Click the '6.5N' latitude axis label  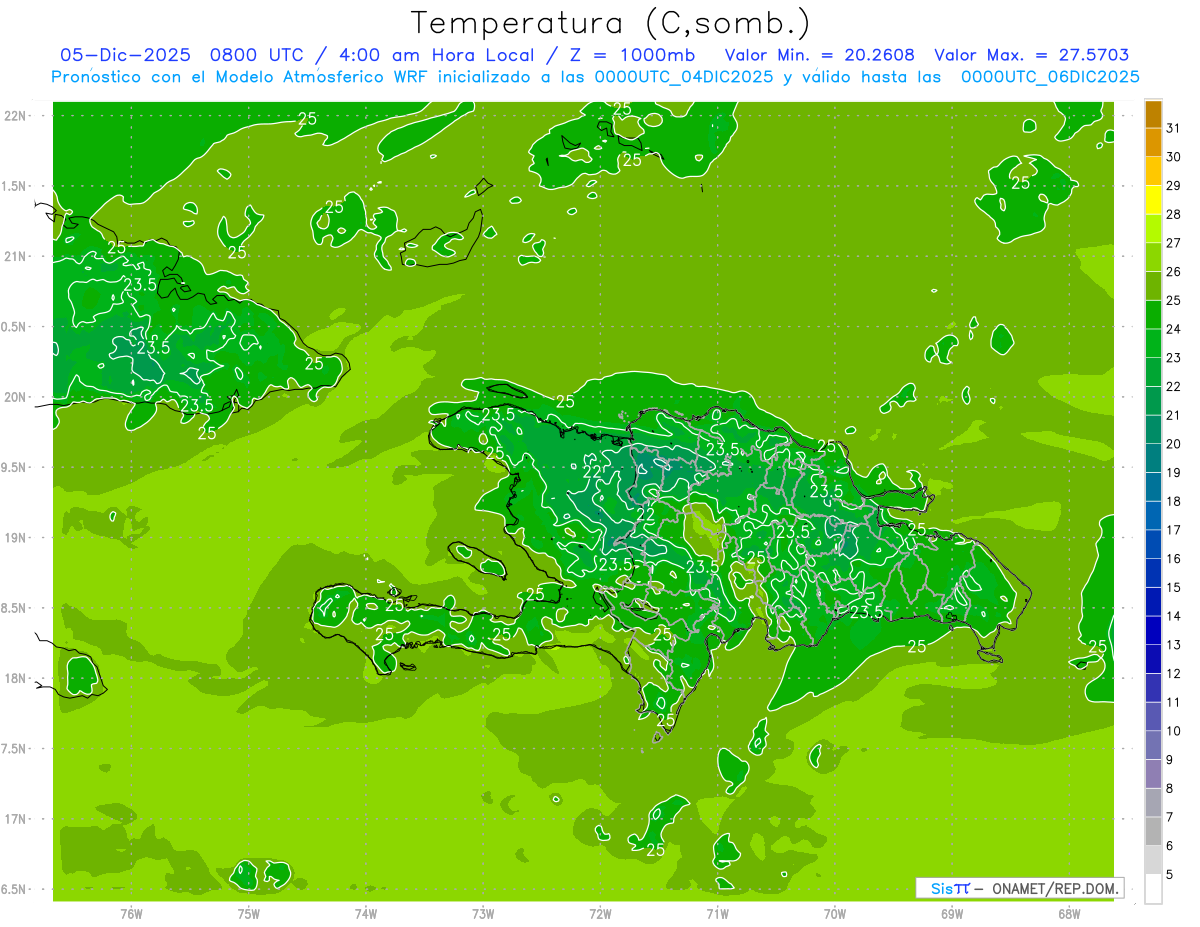coord(14,889)
